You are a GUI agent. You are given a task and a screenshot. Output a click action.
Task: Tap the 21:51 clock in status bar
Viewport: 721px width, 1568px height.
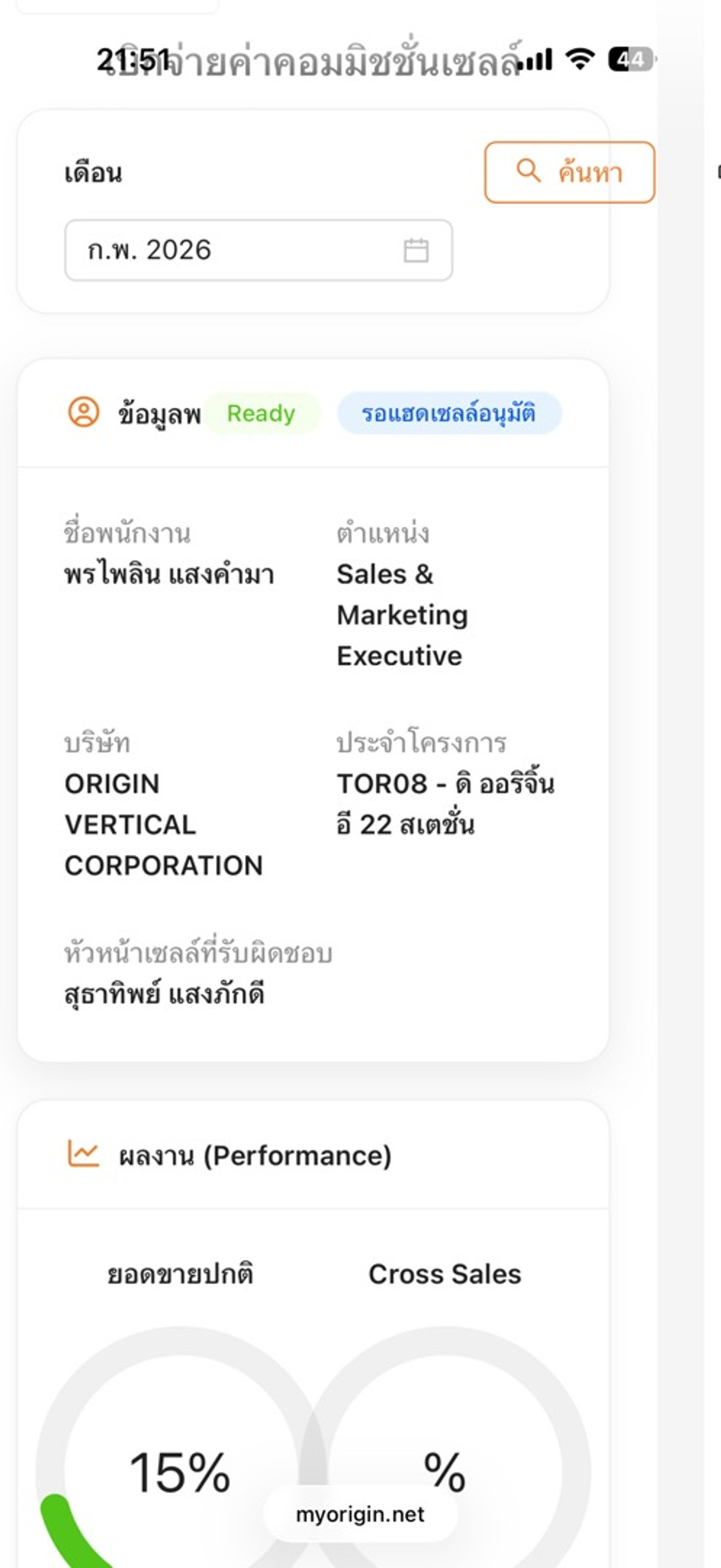tap(133, 61)
